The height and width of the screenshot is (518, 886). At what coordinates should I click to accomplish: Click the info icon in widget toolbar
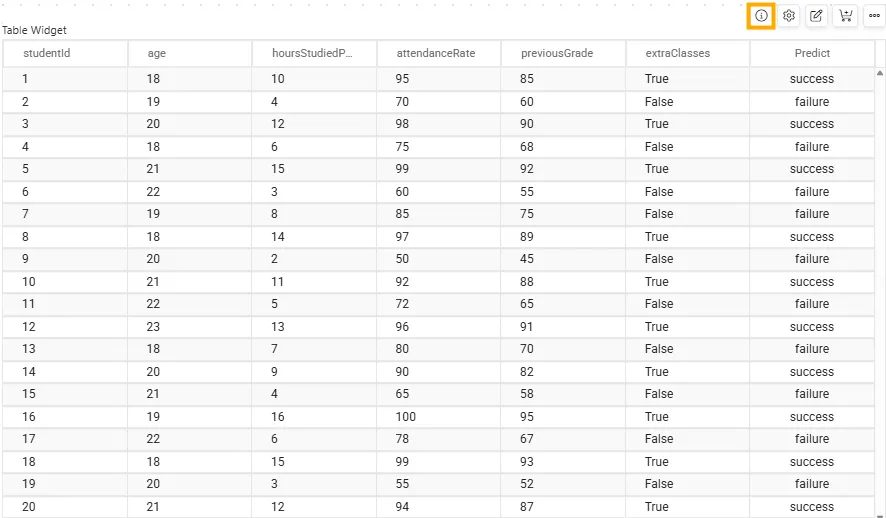[x=761, y=16]
